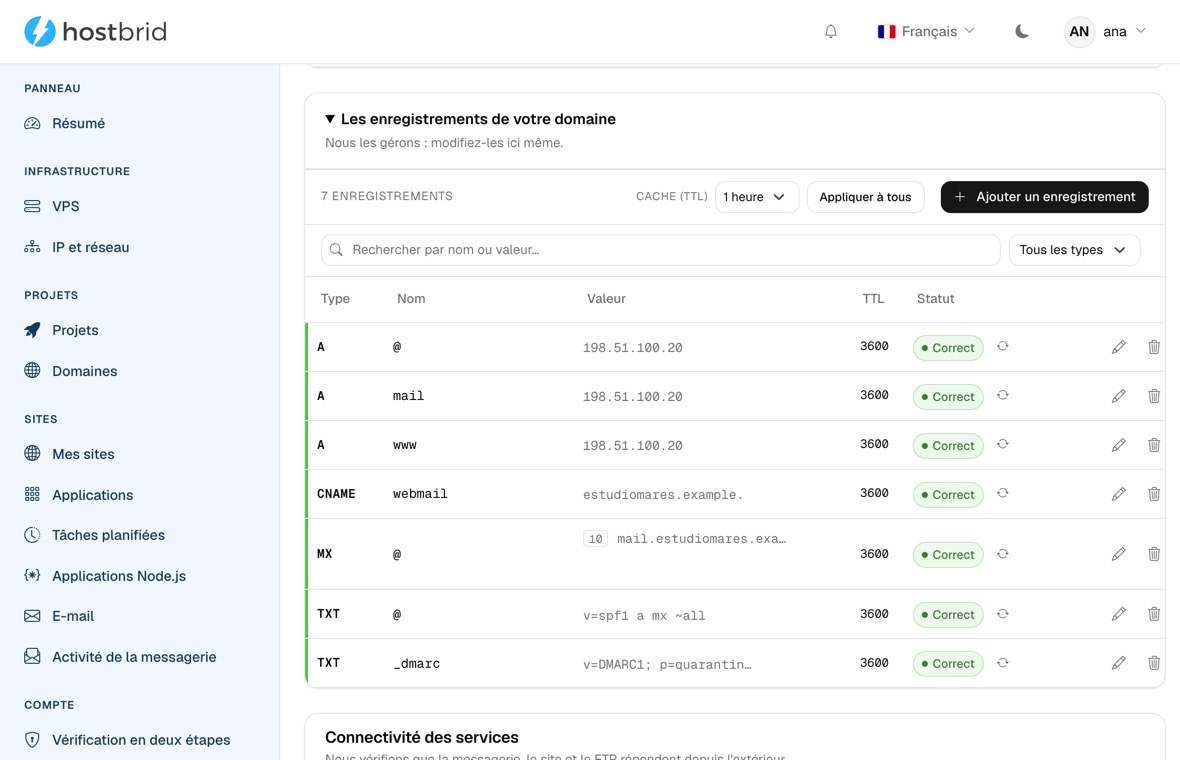The image size is (1180, 760).
Task: Click the Correct badge of webmail record
Action: (x=947, y=494)
